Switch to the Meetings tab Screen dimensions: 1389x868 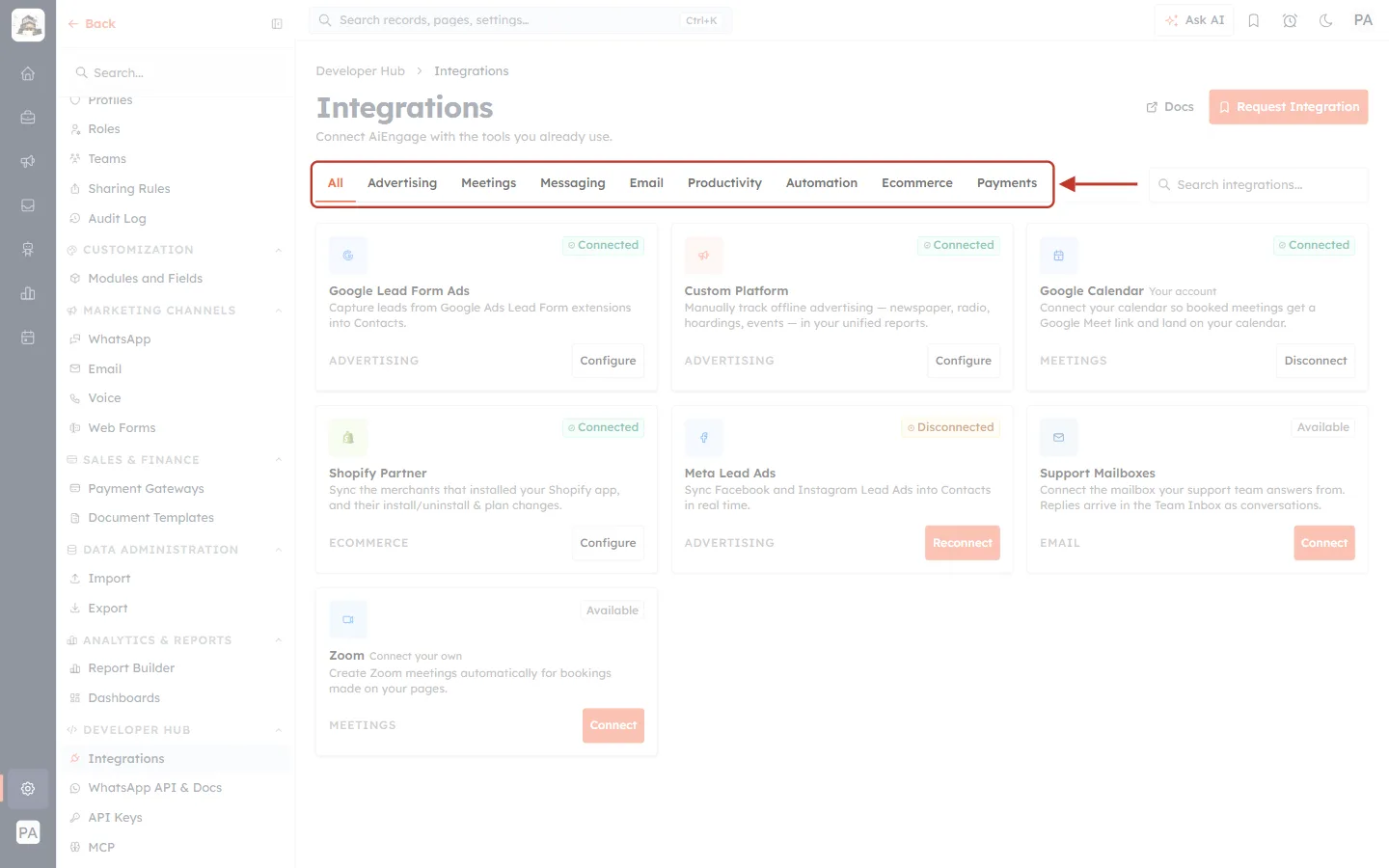click(x=488, y=183)
